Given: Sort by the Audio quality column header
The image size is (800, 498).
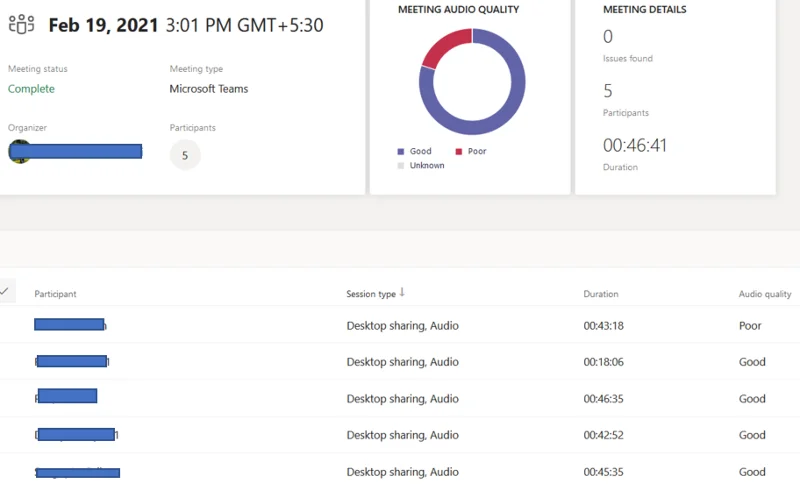Looking at the screenshot, I should tap(765, 294).
